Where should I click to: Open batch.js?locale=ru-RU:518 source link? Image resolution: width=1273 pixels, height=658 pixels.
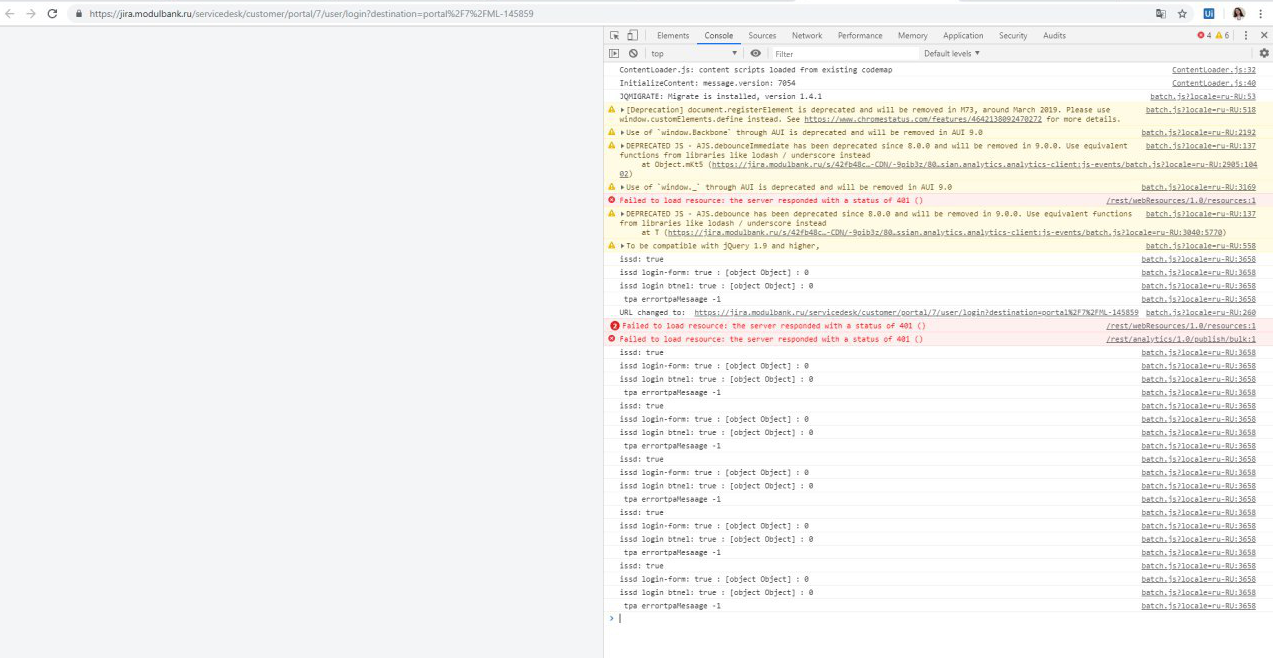(1201, 110)
